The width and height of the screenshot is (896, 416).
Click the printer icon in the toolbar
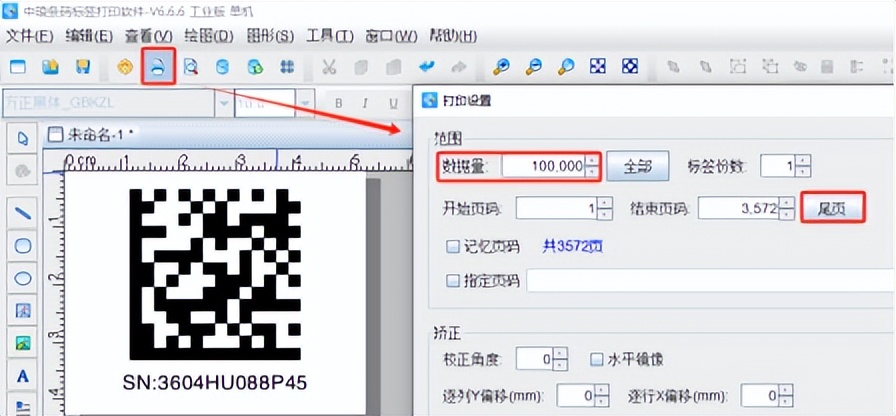tap(158, 67)
